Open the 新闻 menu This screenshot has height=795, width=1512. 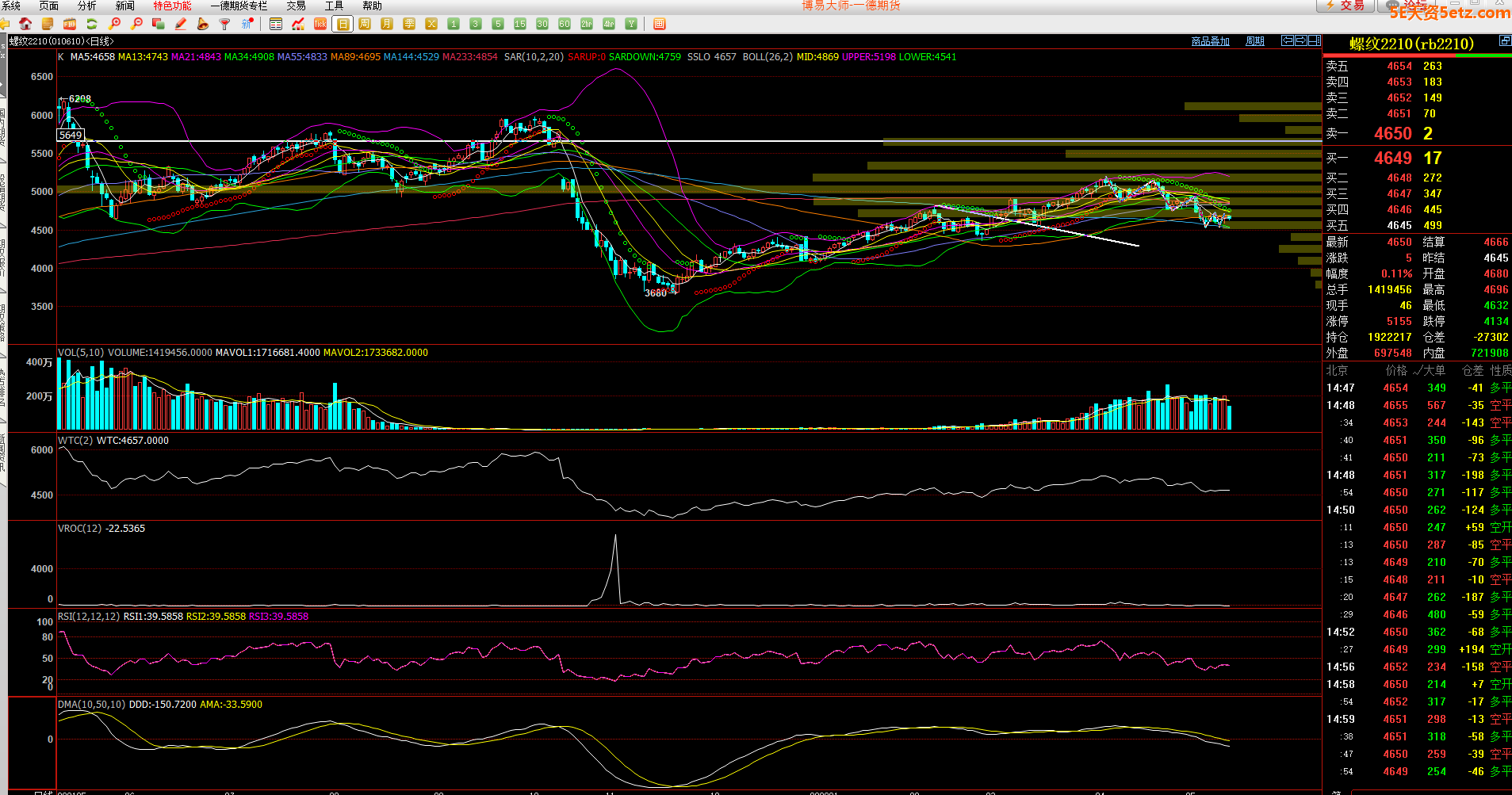coord(125,6)
